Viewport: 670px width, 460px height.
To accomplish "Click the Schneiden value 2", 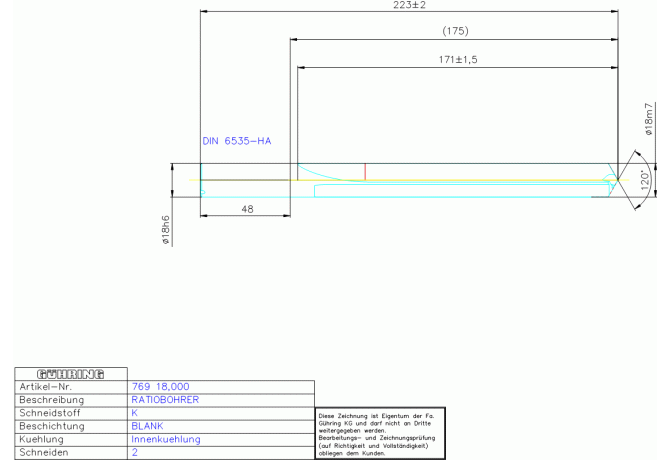I will pyautogui.click(x=135, y=452).
